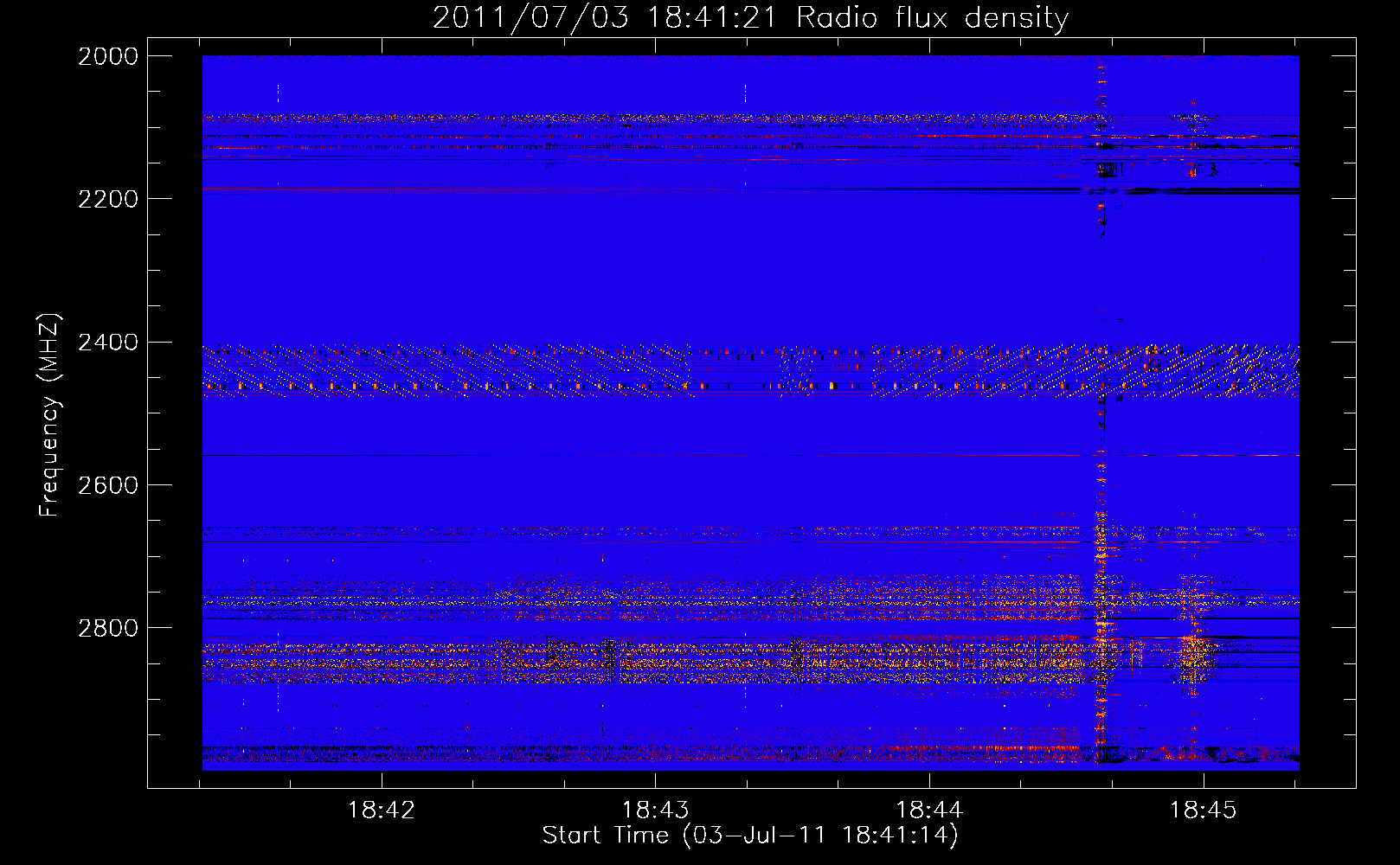Screen dimensions: 1400x865
Task: Click the 18:42 time axis label
Action: tap(382, 811)
